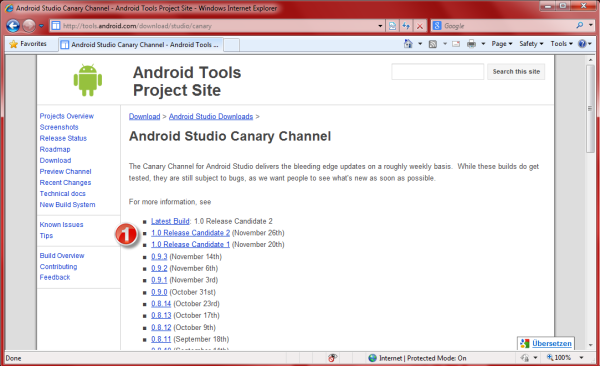The width and height of the screenshot is (600, 366).
Task: Click the browser Forward arrow button
Action: click(x=29, y=26)
